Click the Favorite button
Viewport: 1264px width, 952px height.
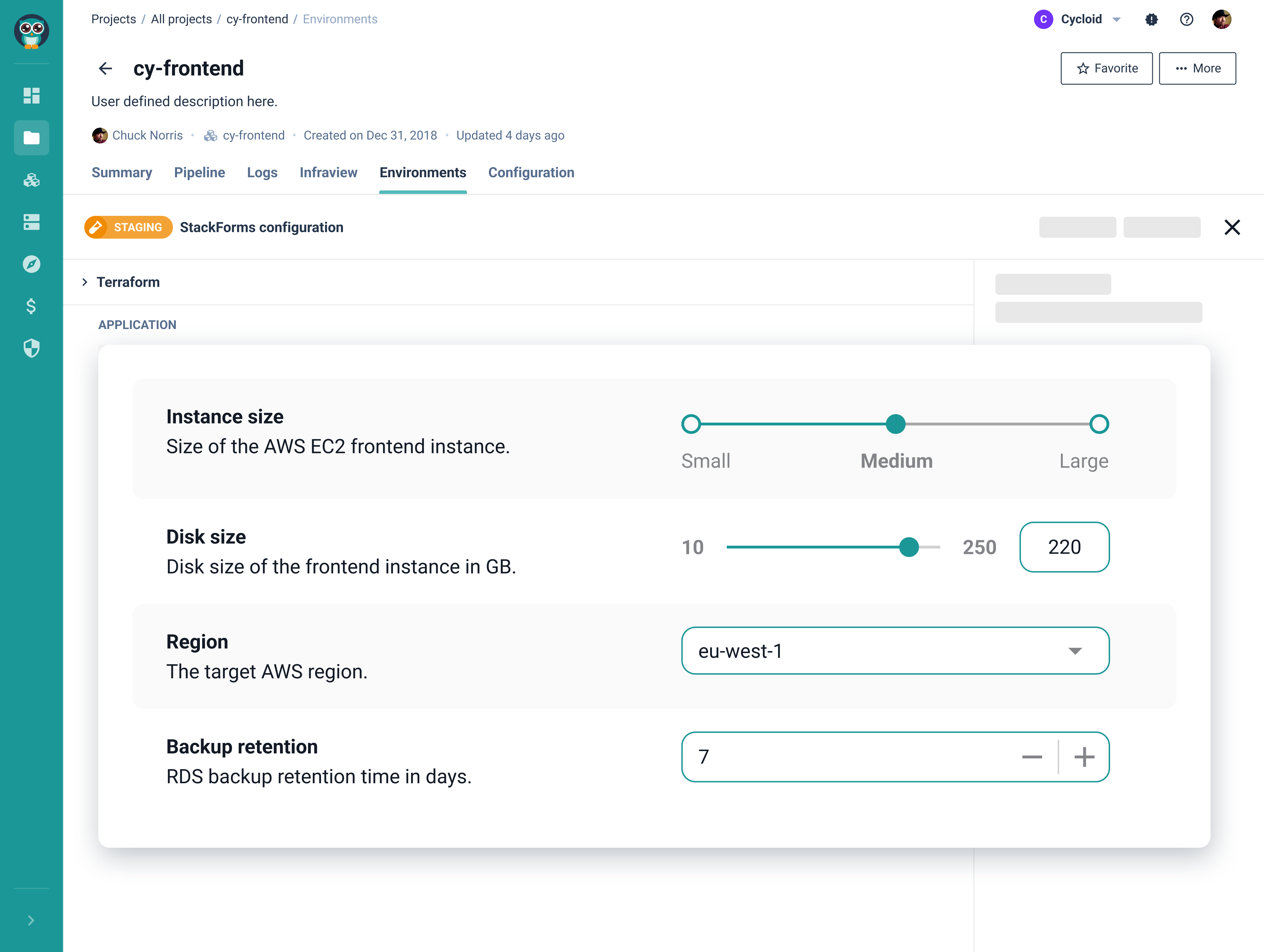point(1106,68)
